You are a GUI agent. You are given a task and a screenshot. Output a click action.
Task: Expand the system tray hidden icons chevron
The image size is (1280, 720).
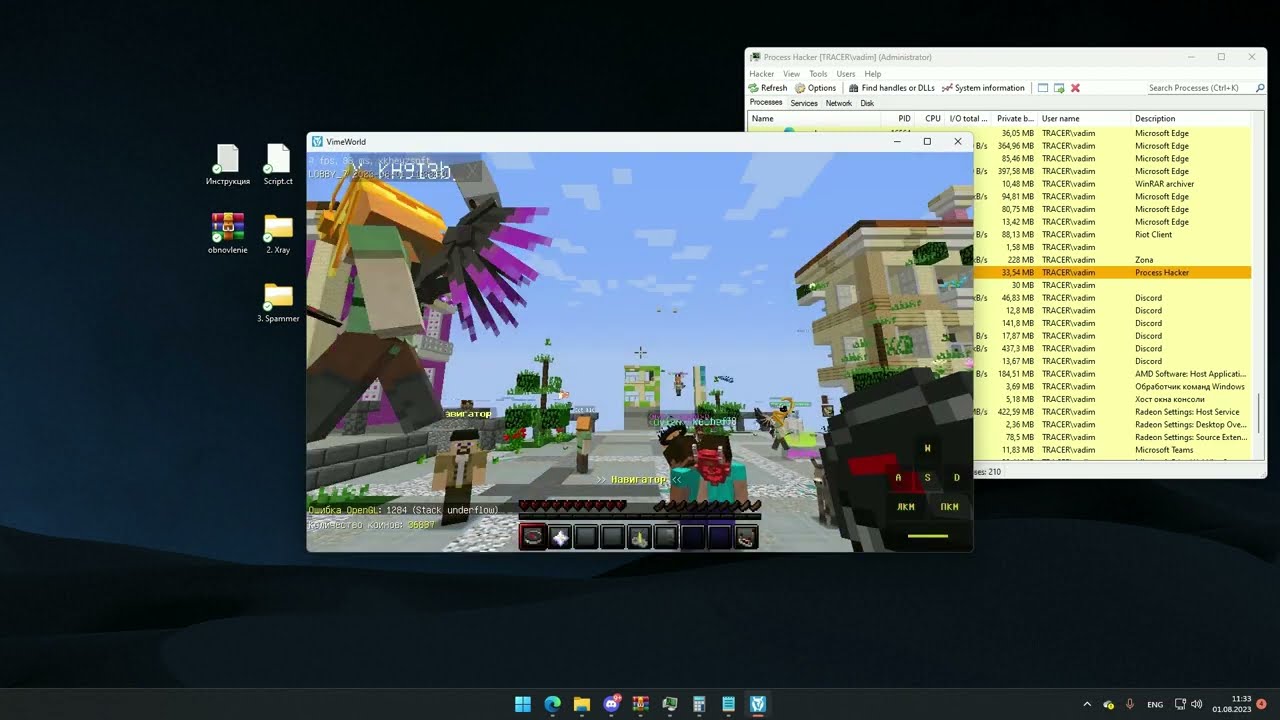1087,704
